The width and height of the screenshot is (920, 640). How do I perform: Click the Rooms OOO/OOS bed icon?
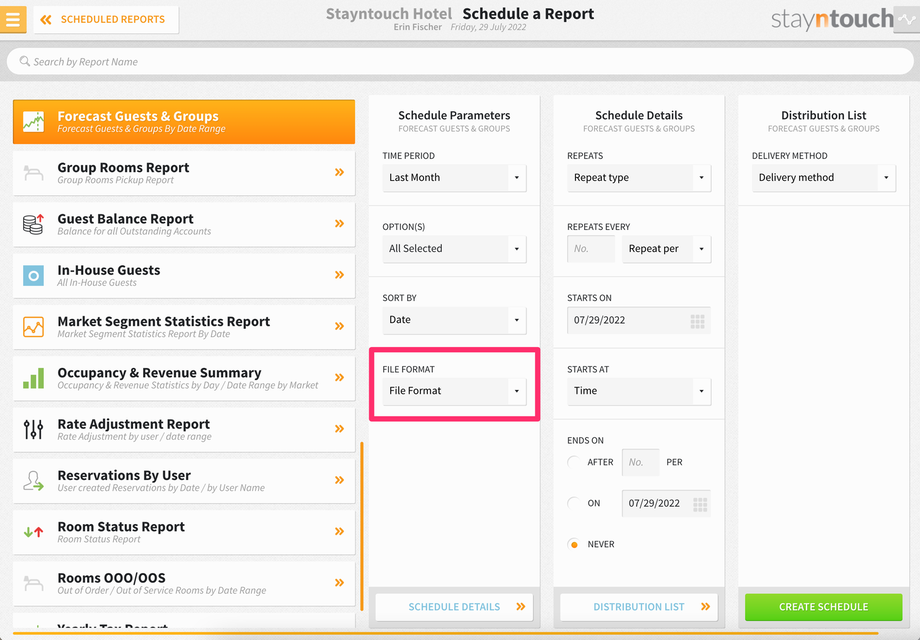[33, 584]
